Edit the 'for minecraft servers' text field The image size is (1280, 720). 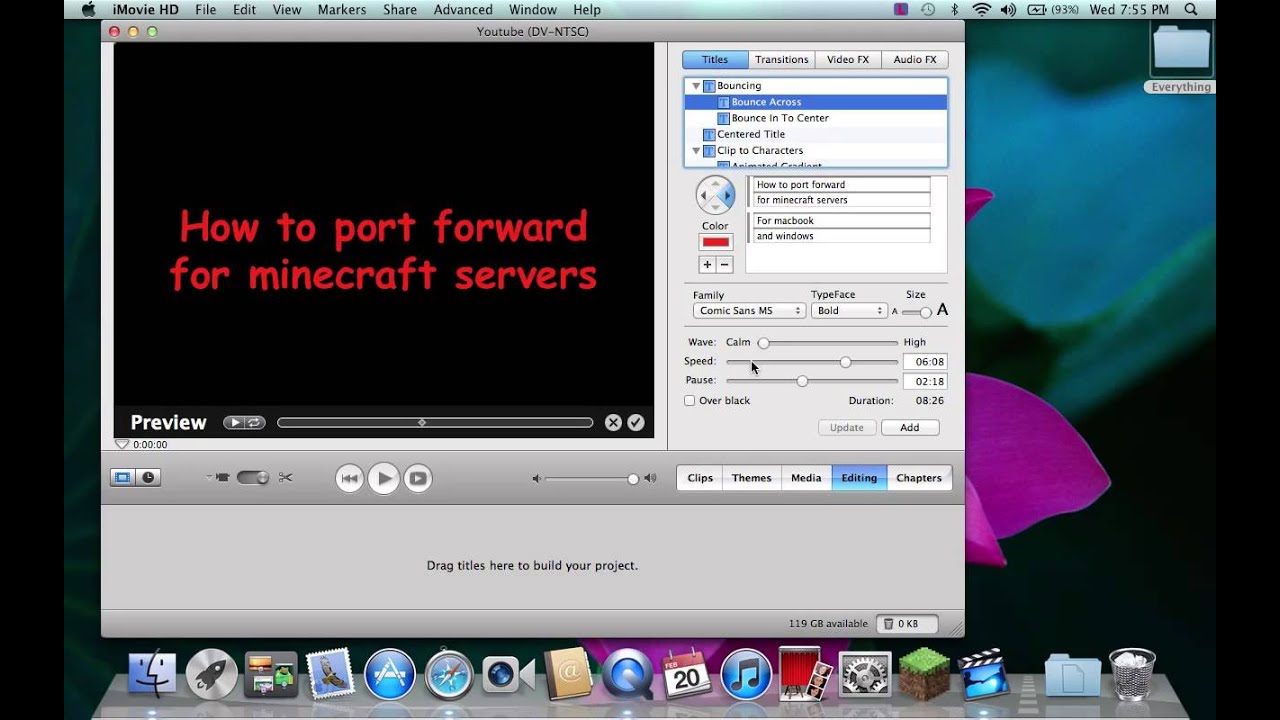pyautogui.click(x=841, y=200)
